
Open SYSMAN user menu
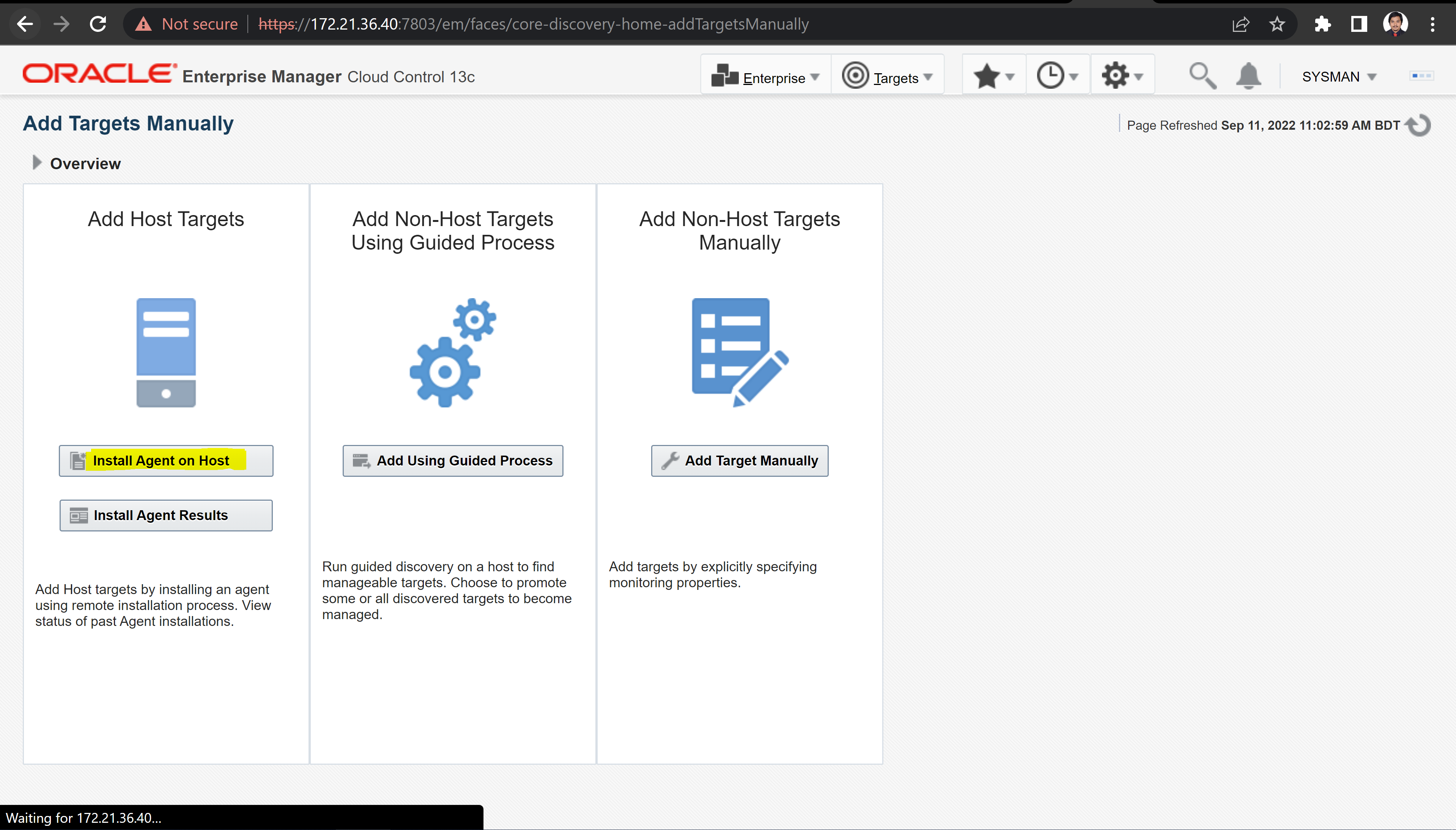pos(1339,76)
